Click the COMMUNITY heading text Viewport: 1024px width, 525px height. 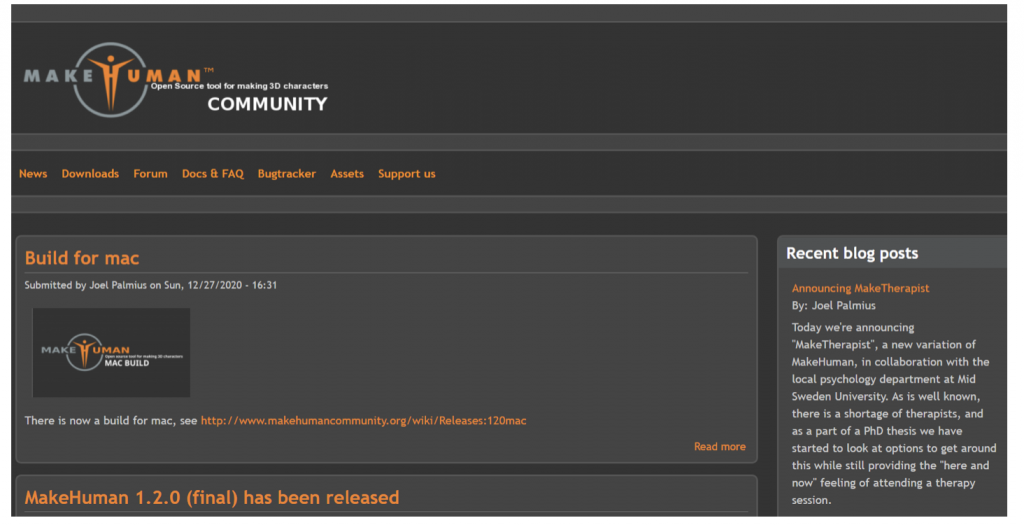click(x=266, y=104)
